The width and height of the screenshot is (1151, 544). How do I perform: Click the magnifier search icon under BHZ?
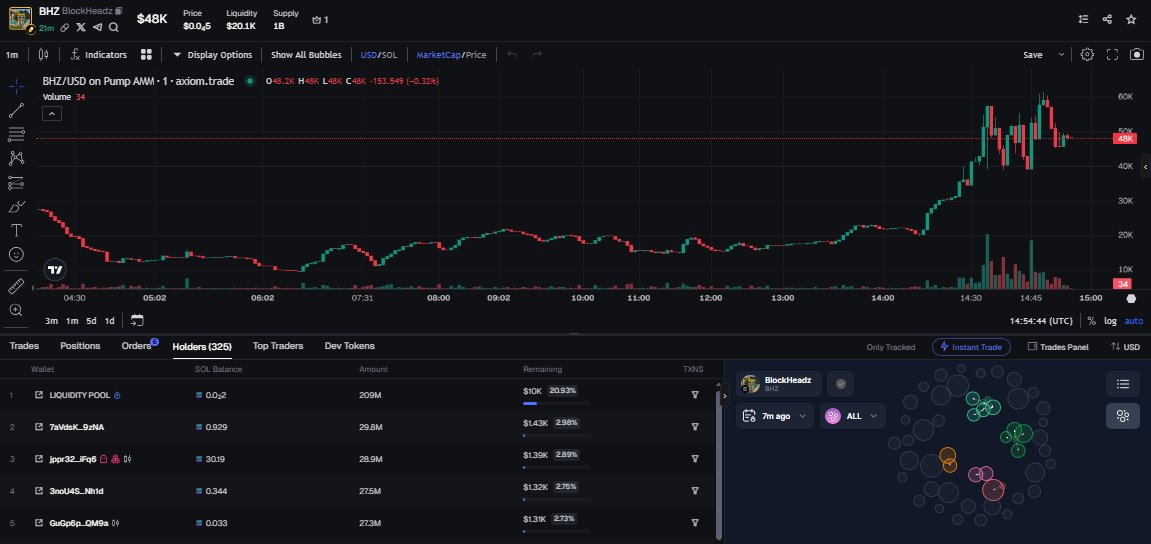(x=114, y=27)
